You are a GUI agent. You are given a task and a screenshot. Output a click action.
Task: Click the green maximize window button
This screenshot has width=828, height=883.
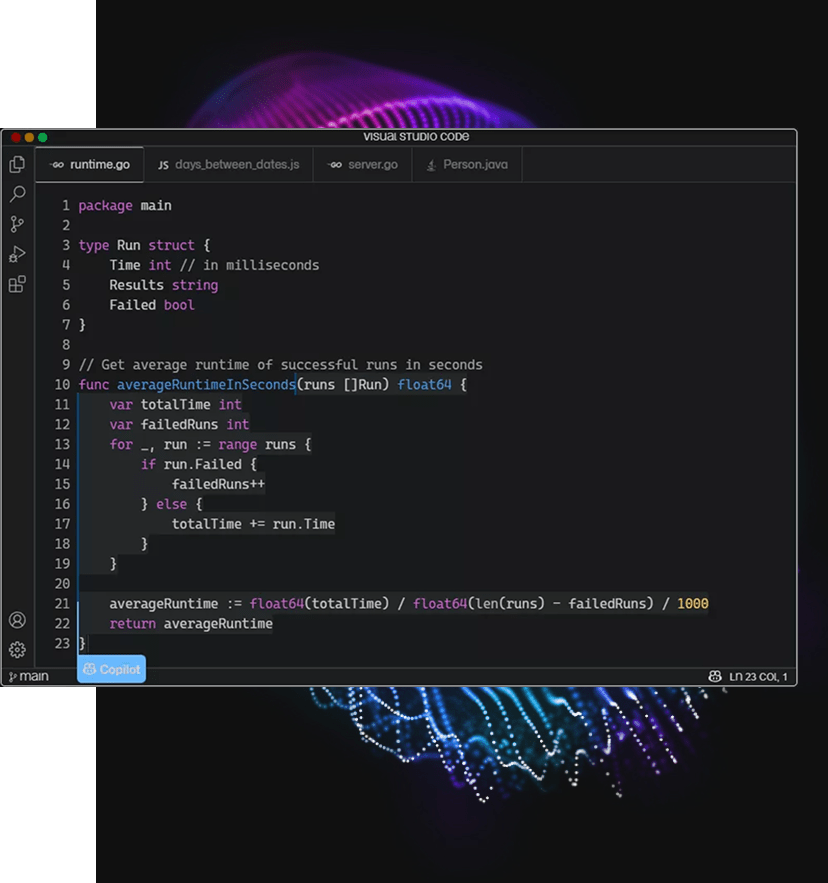click(43, 137)
